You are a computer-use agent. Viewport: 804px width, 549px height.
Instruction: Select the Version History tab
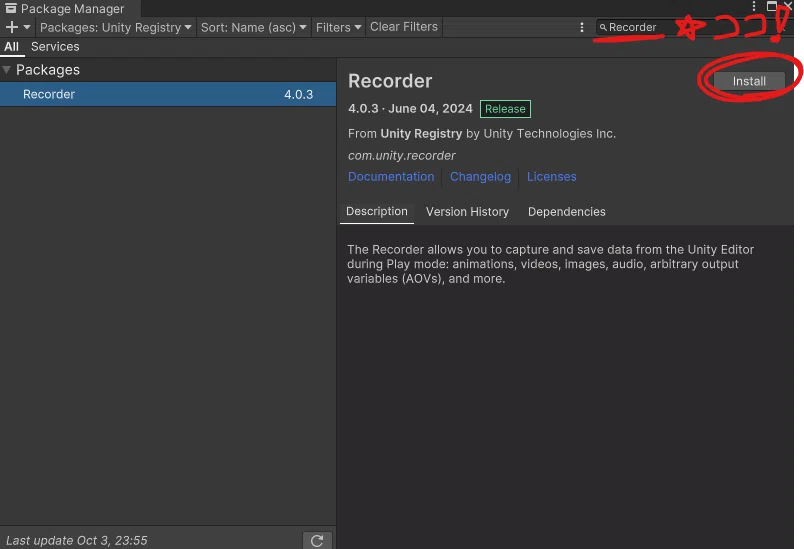click(467, 212)
